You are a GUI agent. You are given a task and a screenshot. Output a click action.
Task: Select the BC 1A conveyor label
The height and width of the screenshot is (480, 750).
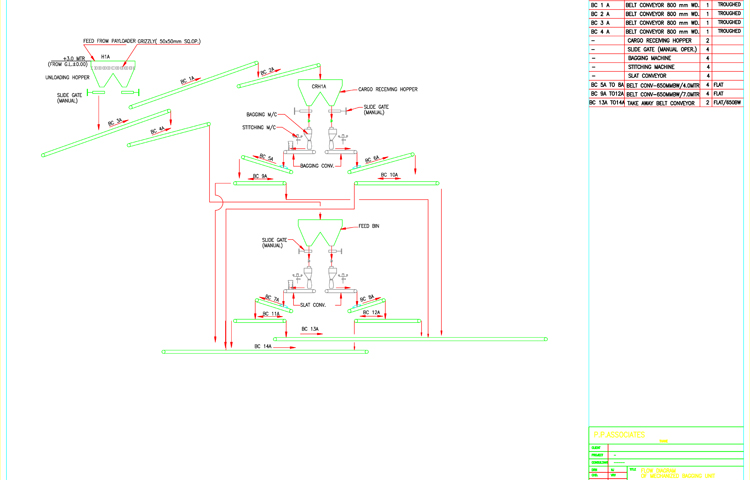[x=187, y=80]
